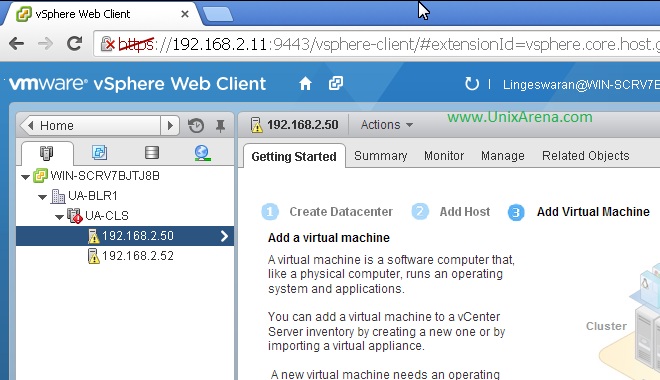Image resolution: width=660 pixels, height=380 pixels.
Task: Click the navigator back arrow next to Home
Action: 30,125
